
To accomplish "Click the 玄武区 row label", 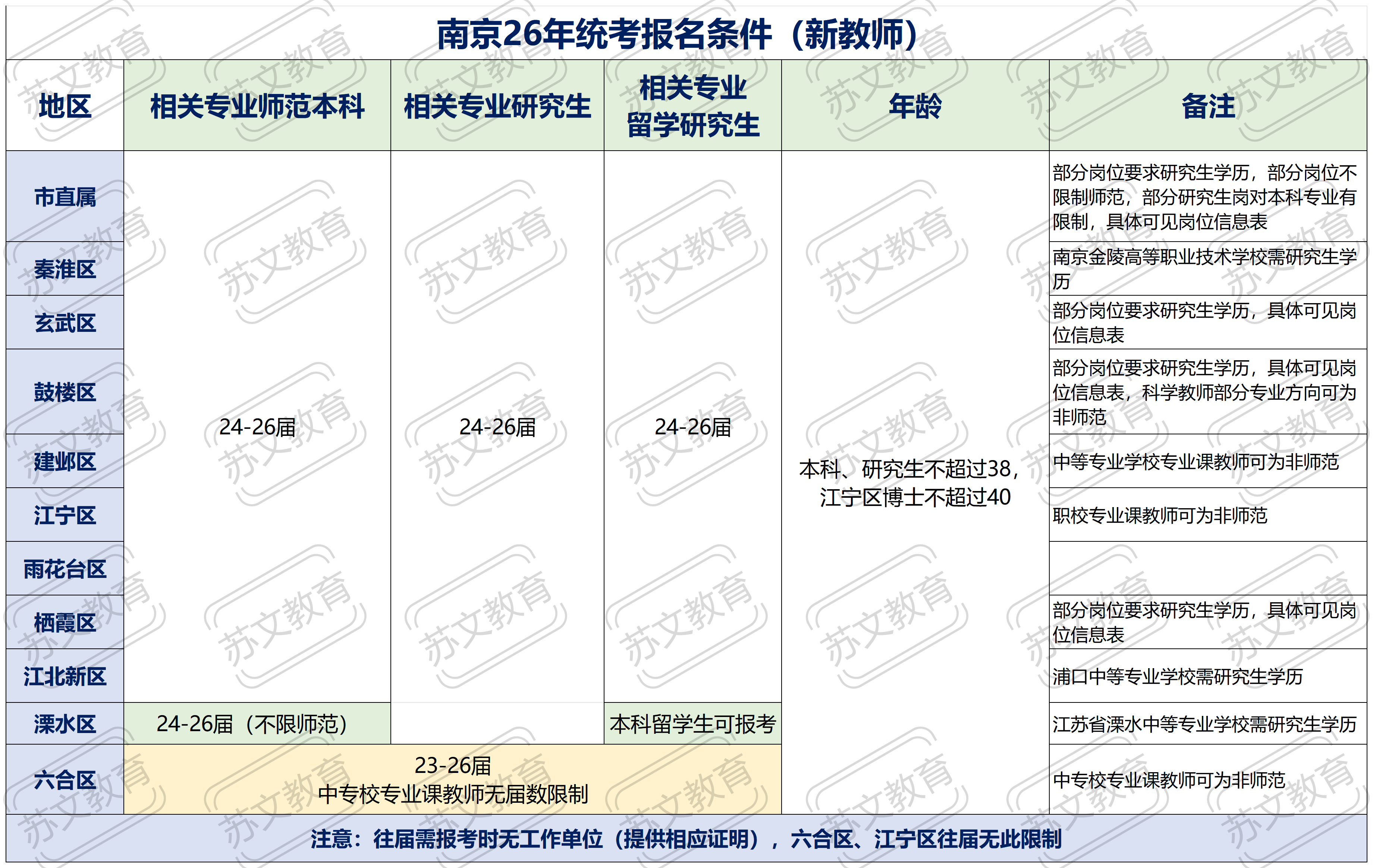I will click(65, 322).
